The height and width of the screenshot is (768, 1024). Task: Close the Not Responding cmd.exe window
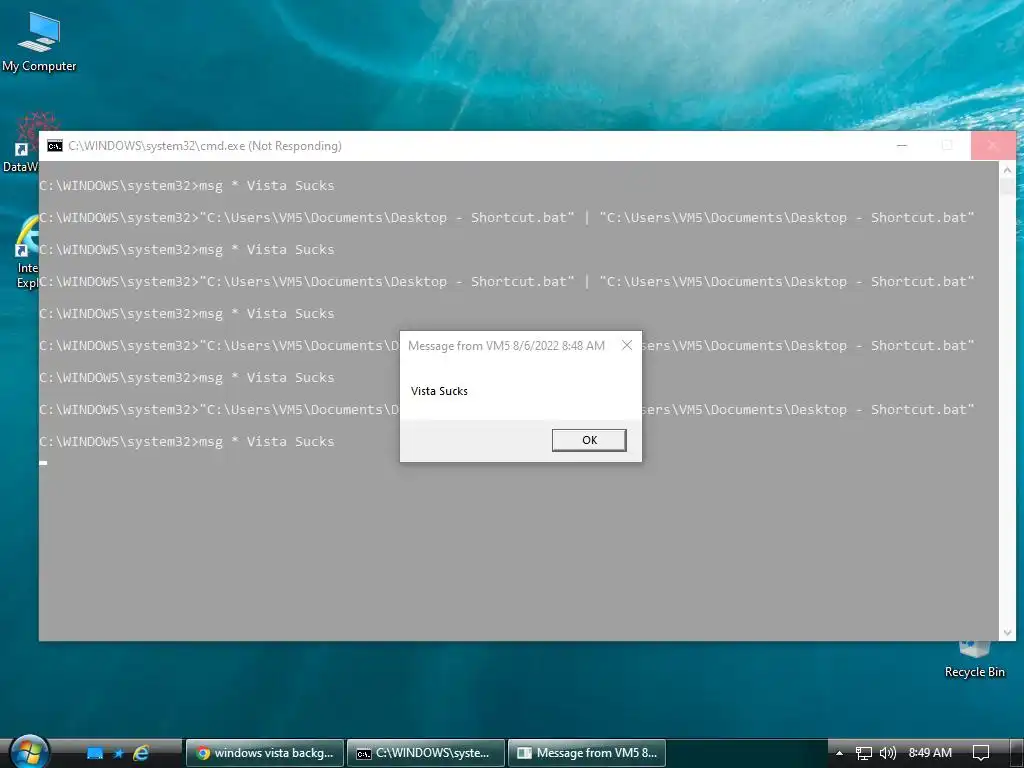993,146
